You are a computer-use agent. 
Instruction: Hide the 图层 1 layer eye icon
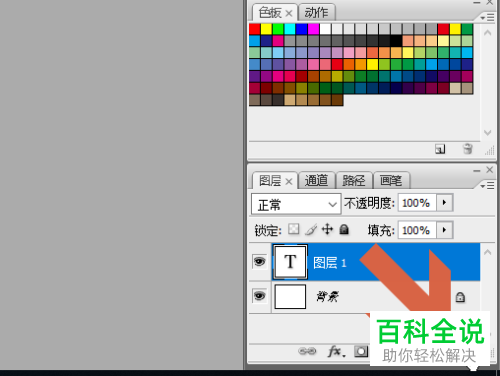point(260,262)
